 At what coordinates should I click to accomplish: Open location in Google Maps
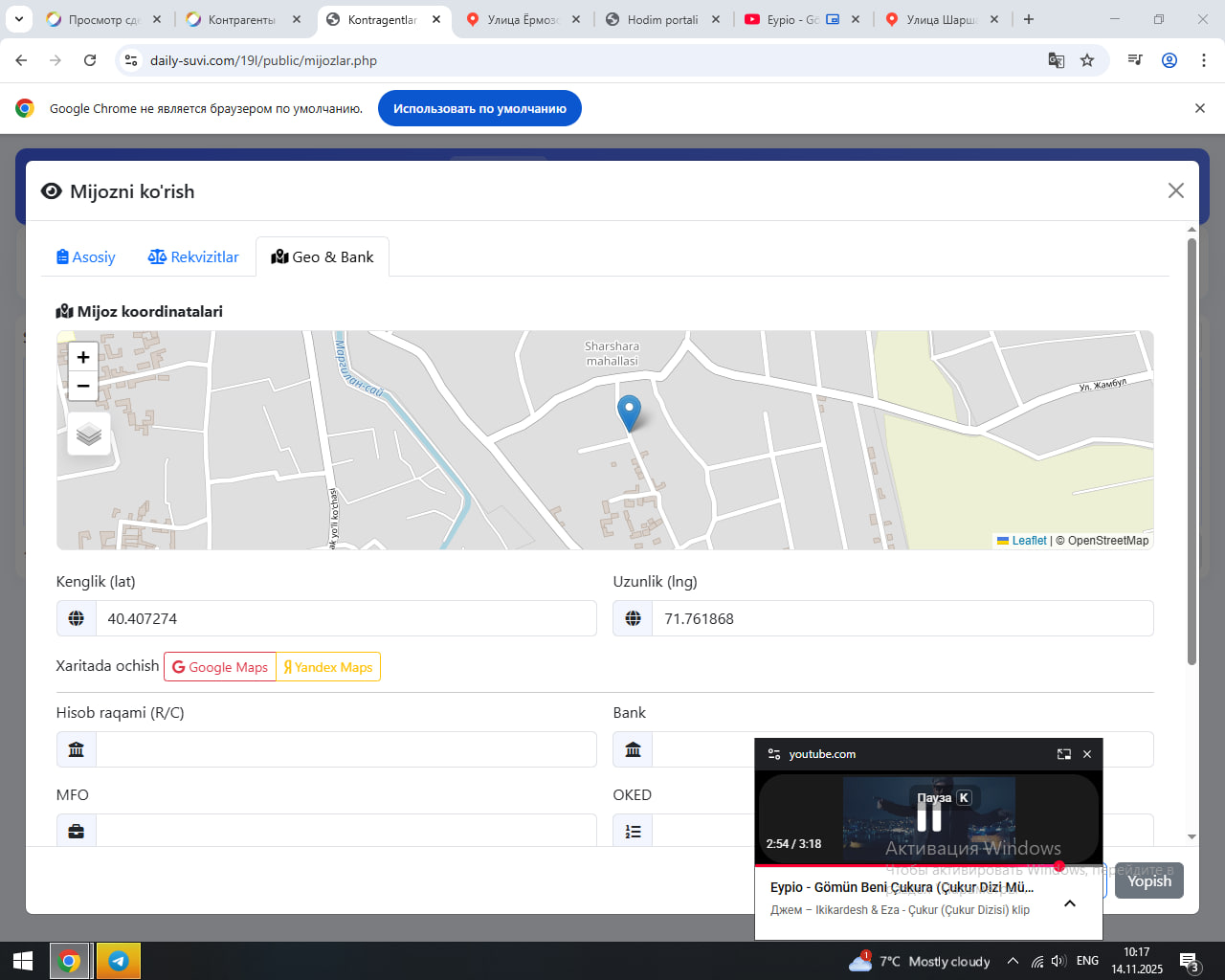pyautogui.click(x=220, y=667)
